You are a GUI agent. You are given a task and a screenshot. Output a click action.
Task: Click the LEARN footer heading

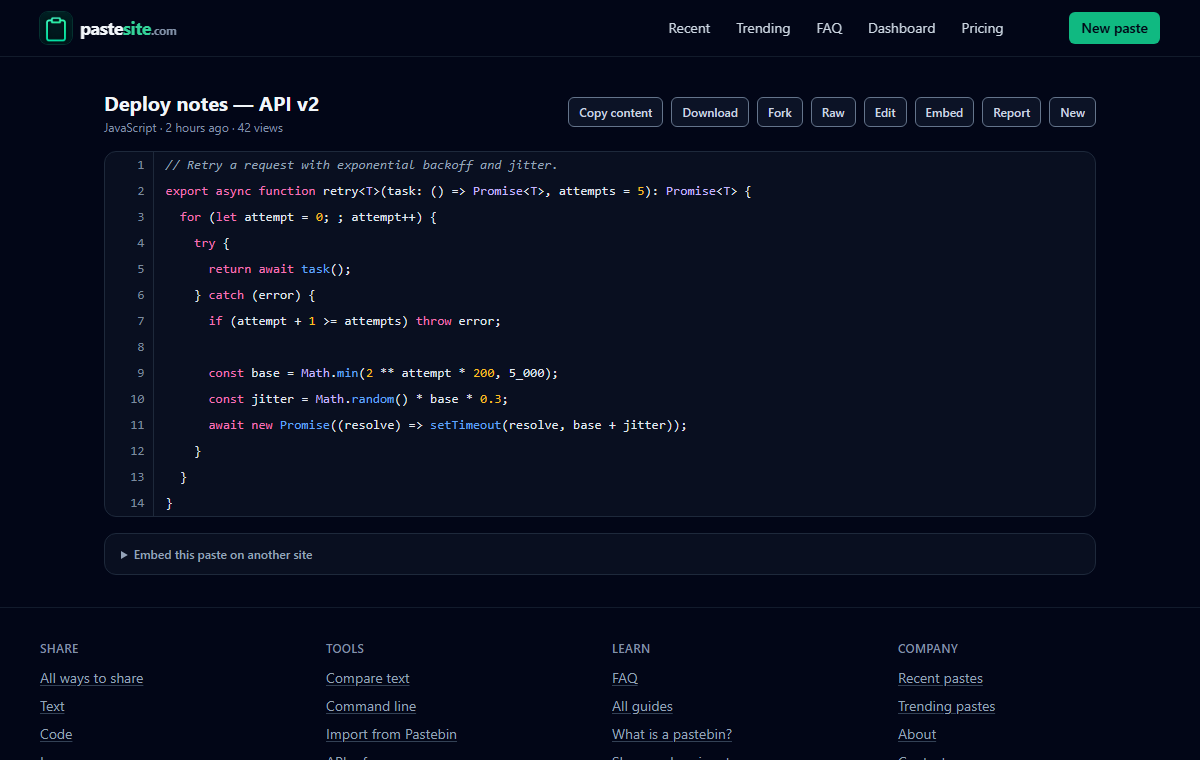[x=631, y=649]
